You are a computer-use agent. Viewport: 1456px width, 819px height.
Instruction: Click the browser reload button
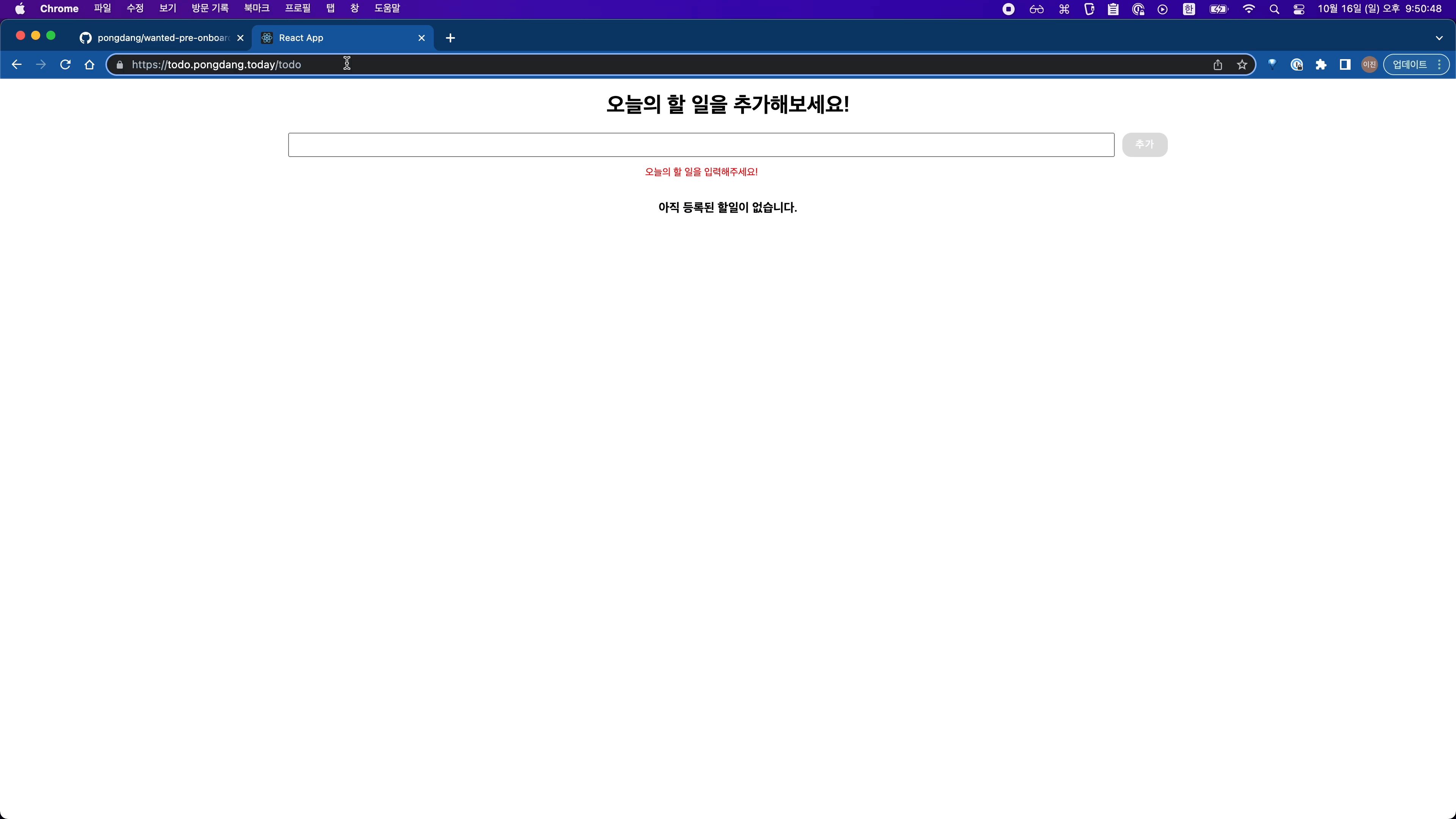pos(65,64)
